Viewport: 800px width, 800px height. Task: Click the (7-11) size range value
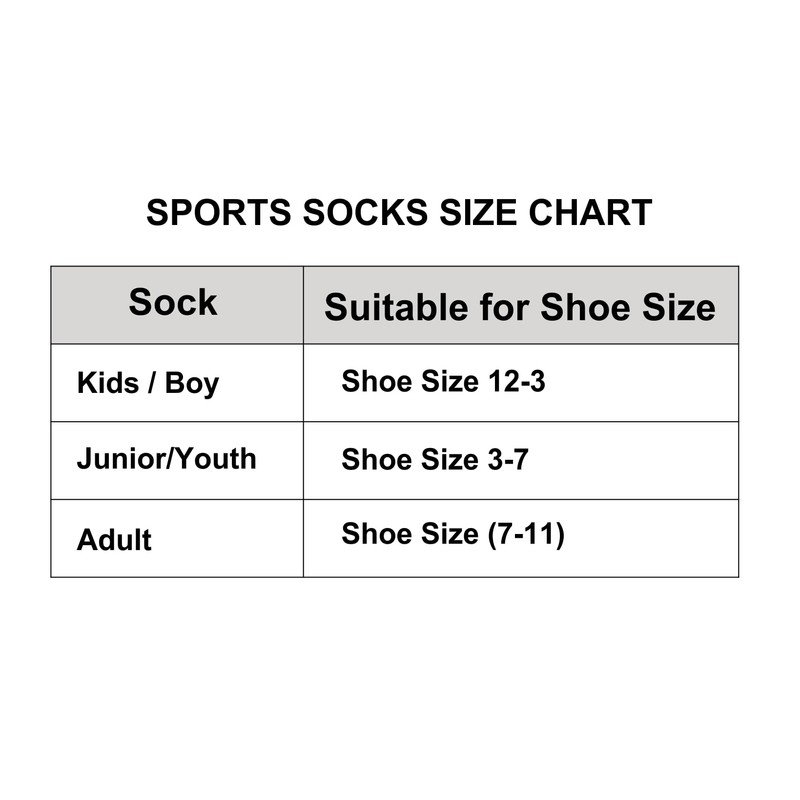[x=526, y=535]
